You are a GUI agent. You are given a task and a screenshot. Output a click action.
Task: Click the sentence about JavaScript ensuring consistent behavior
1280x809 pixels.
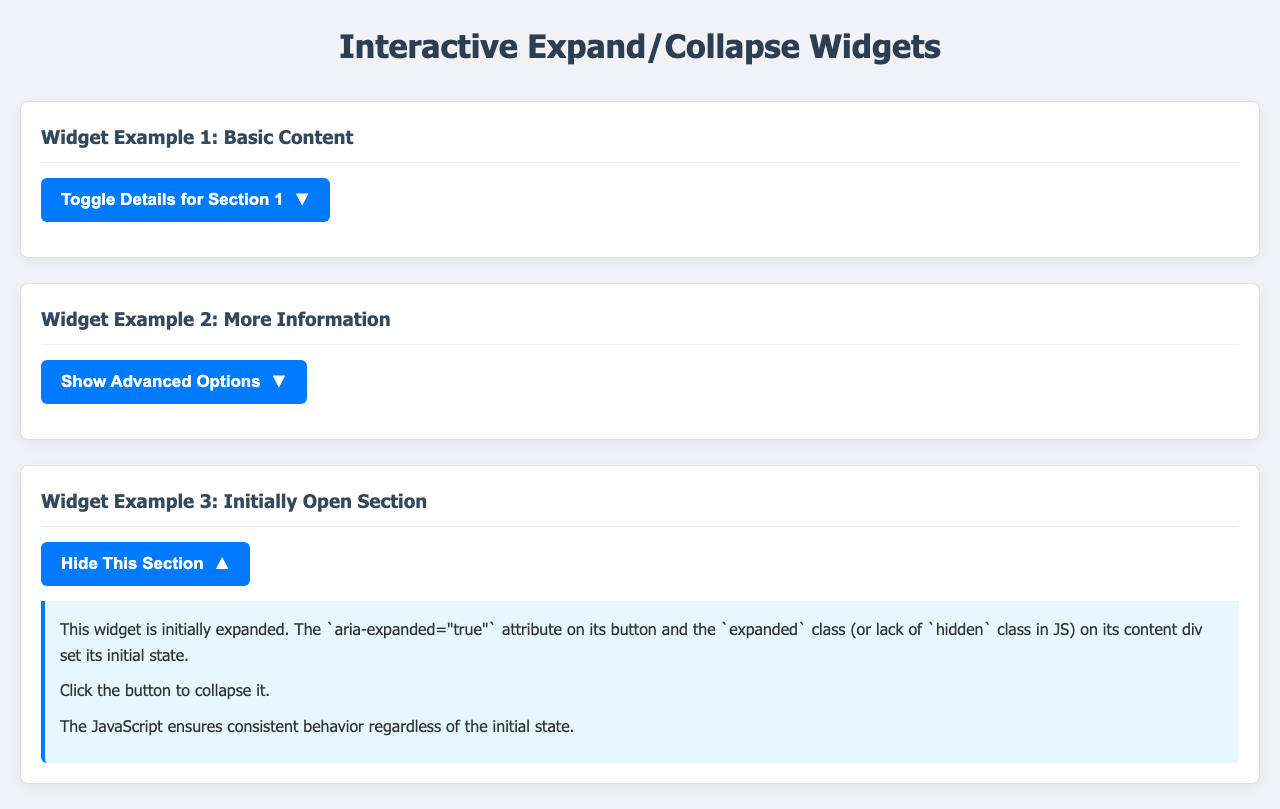point(317,726)
